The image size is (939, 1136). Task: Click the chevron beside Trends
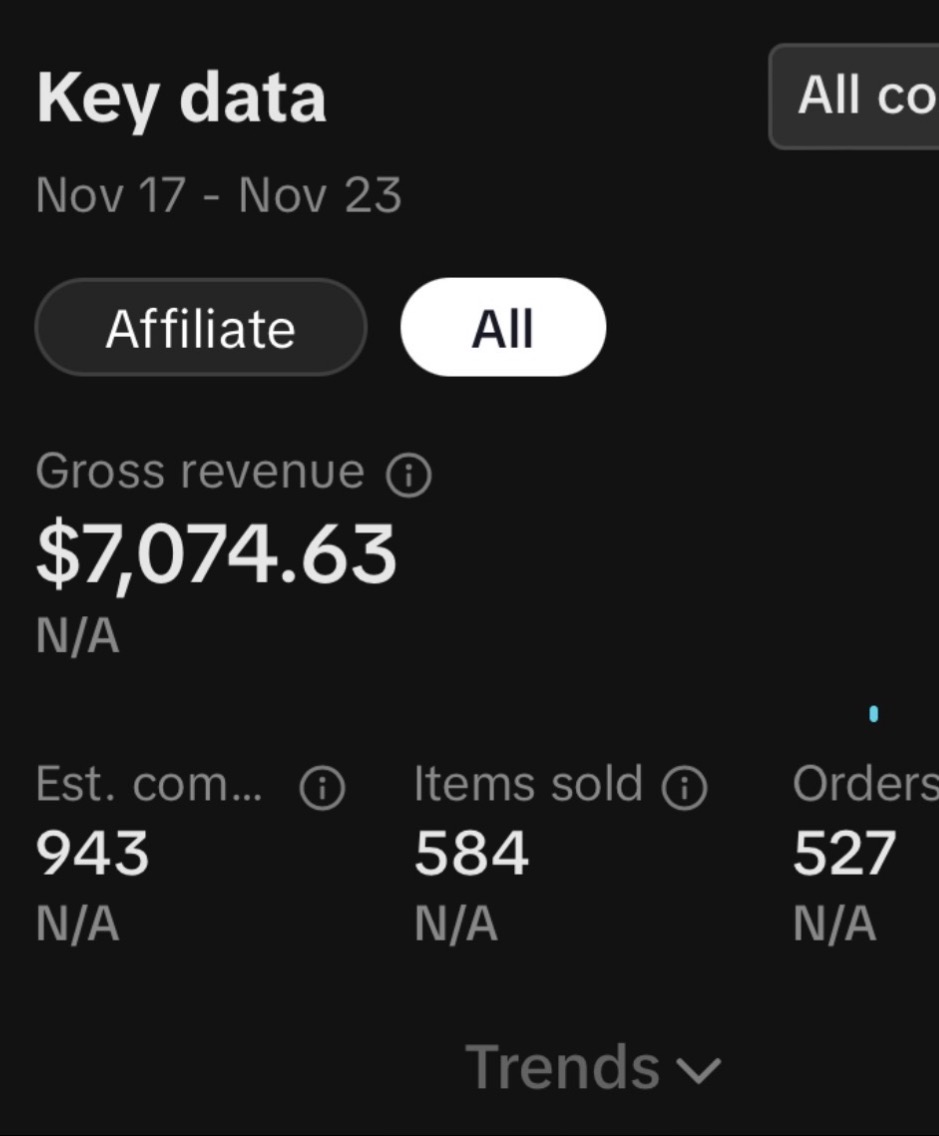point(698,1071)
